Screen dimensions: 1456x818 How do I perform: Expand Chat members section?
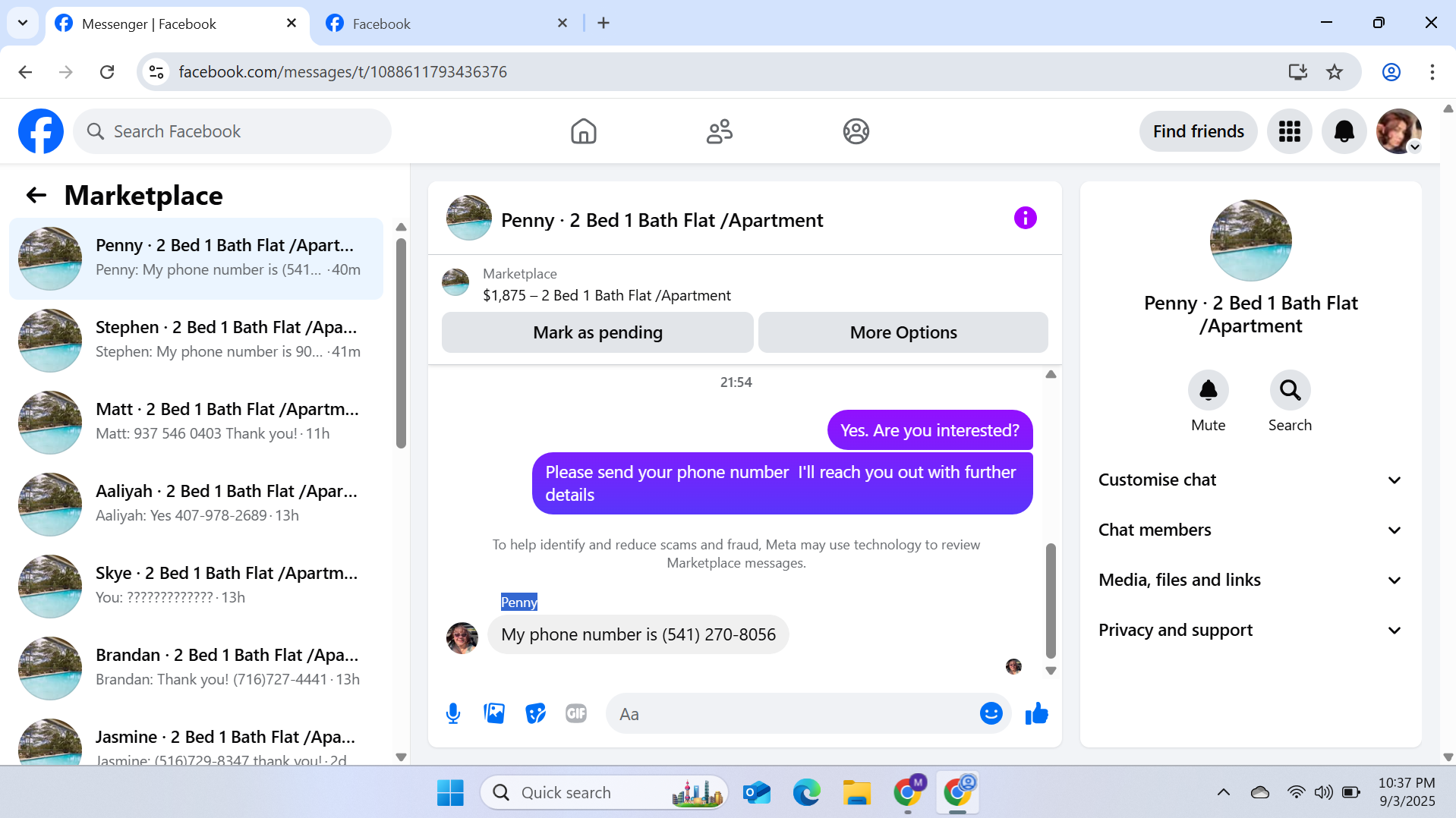coord(1250,530)
